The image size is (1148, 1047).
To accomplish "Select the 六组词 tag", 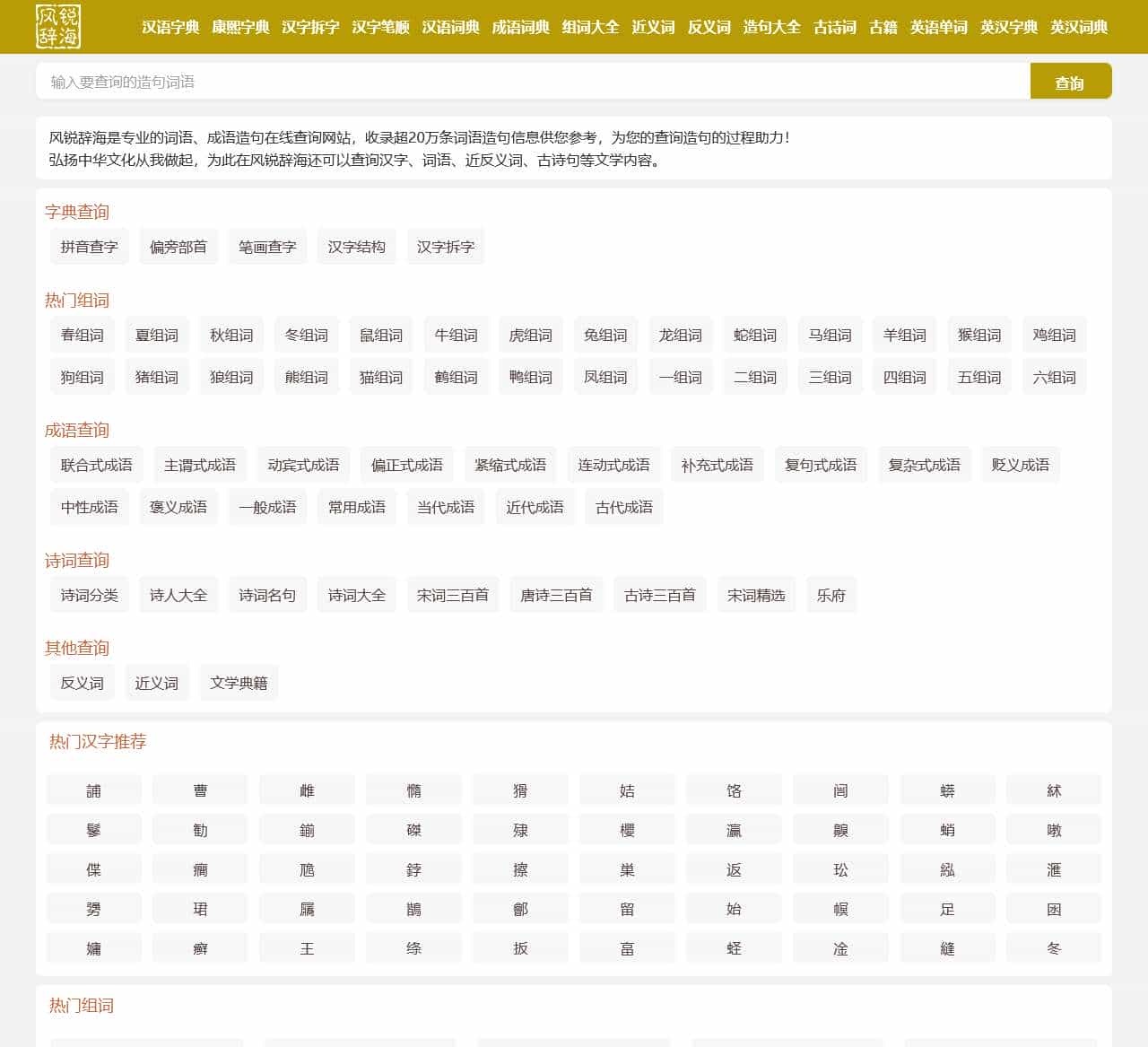I will pos(1054,377).
